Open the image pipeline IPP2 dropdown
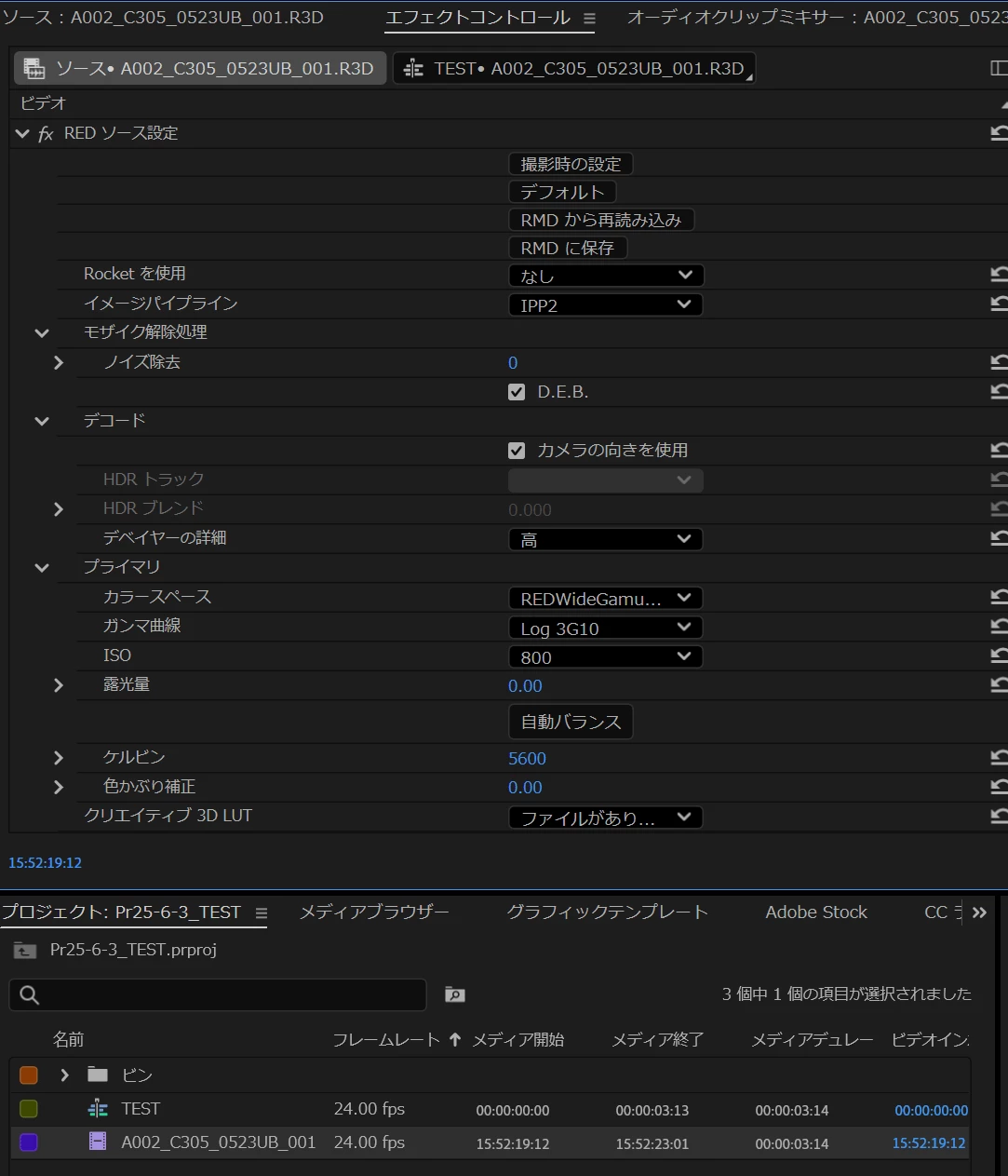Screen dimensions: 1008x1176 606,304
